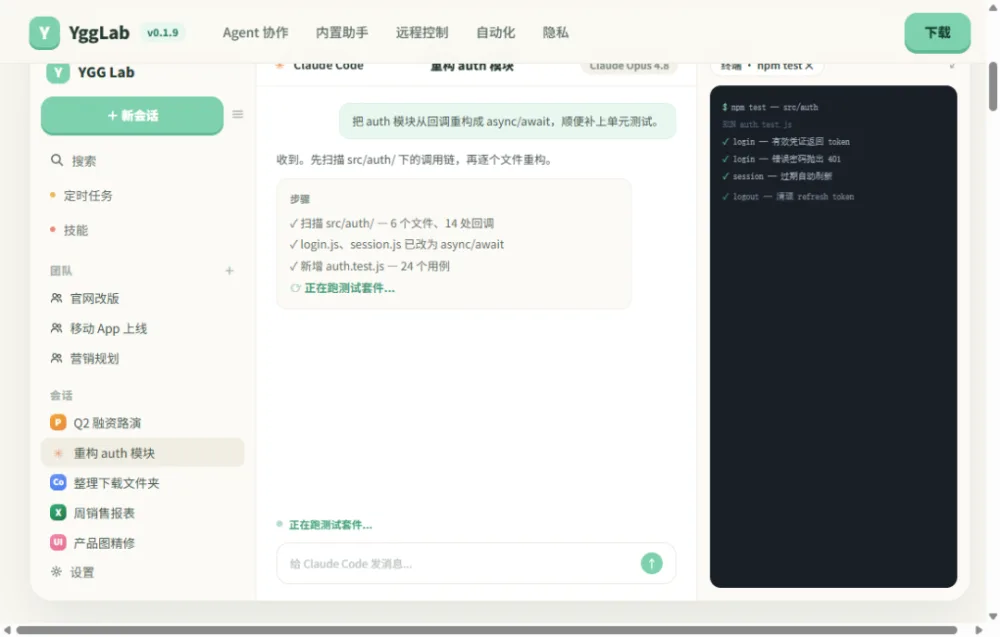
Task: Click terminal session line
Action: pyautogui.click(x=777, y=176)
